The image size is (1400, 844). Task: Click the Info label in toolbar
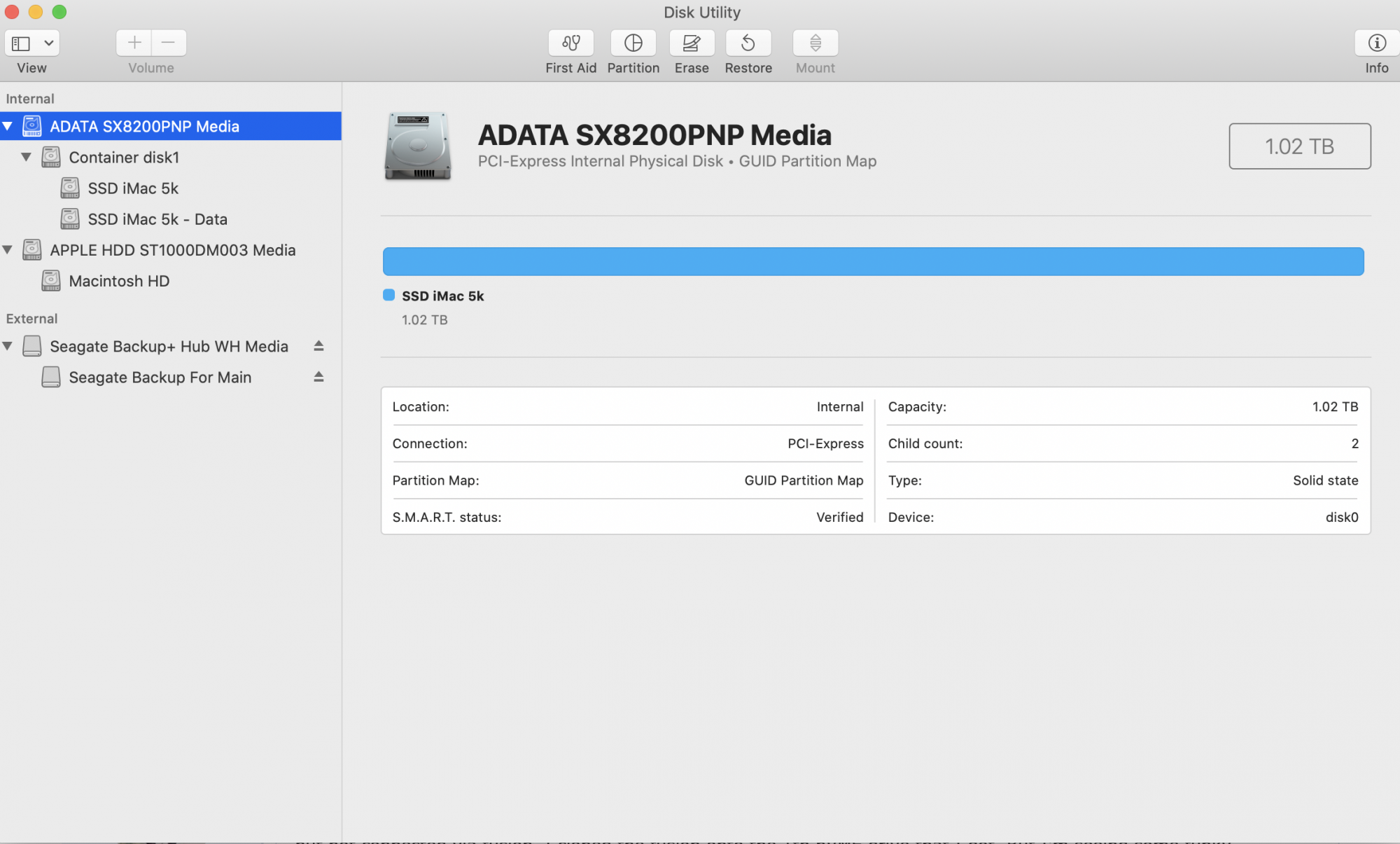(1376, 68)
